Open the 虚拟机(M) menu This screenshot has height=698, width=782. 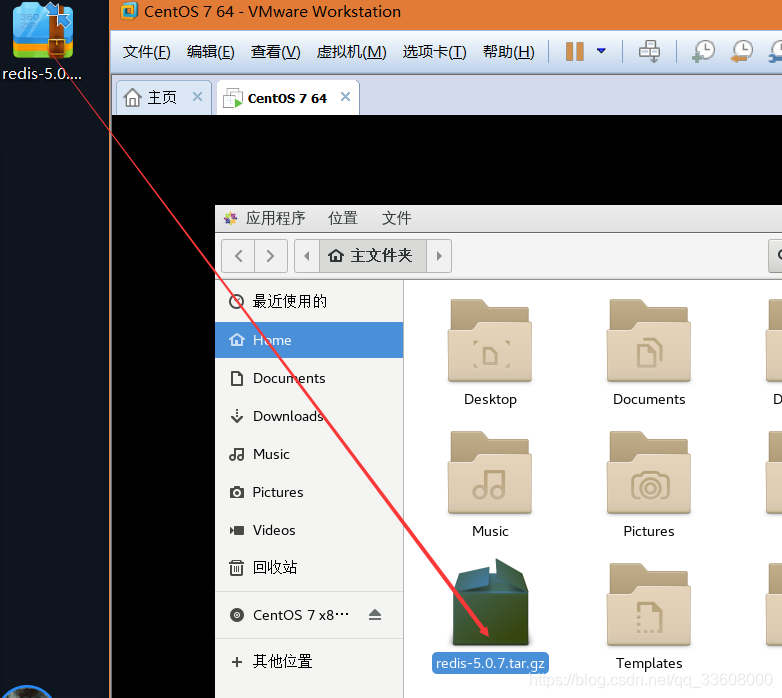point(352,52)
